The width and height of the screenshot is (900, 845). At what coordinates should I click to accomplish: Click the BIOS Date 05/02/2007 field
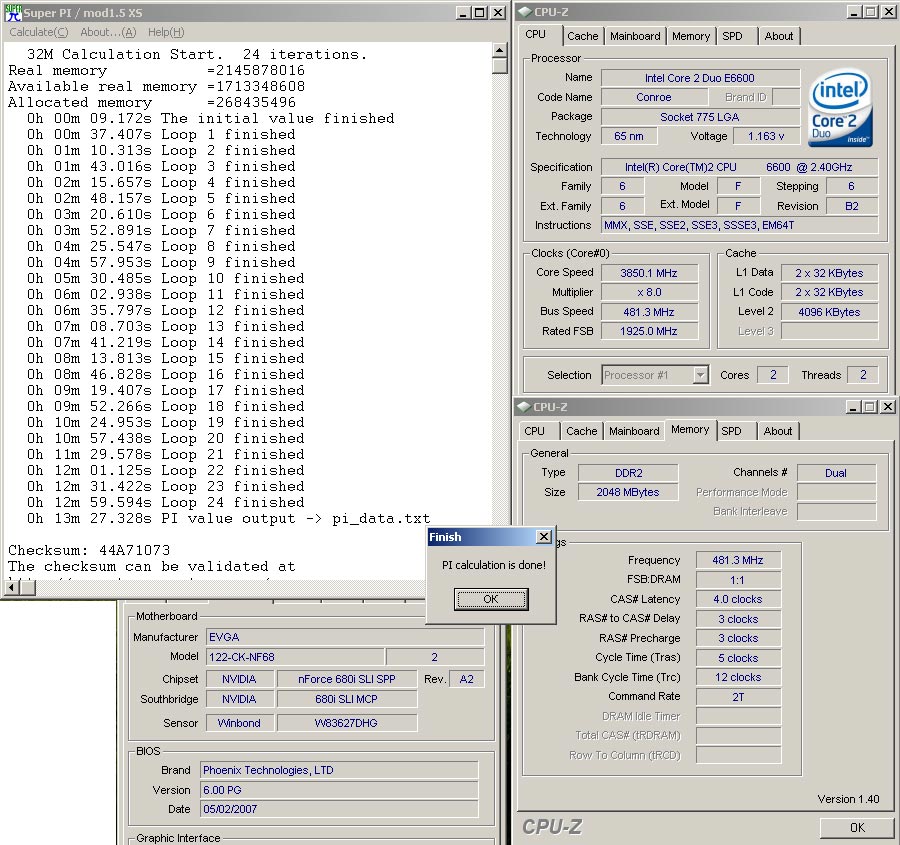(x=339, y=809)
